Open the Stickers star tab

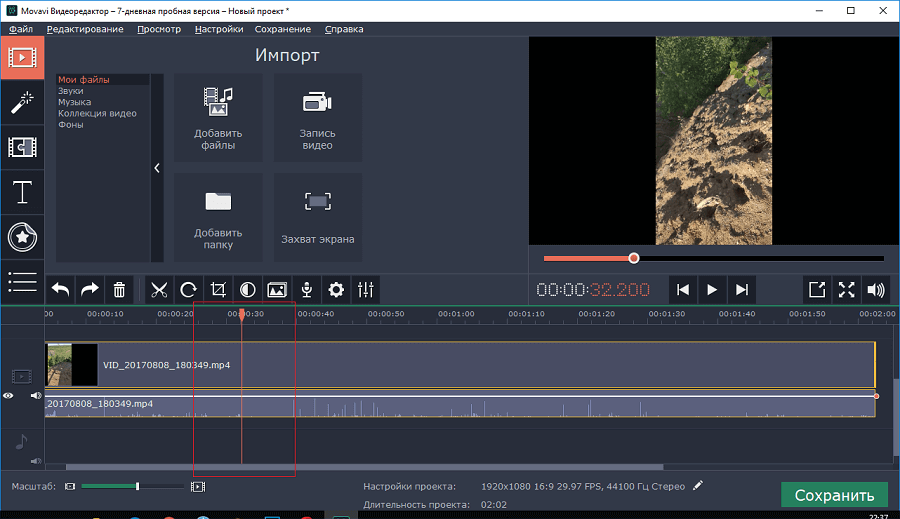pos(22,237)
